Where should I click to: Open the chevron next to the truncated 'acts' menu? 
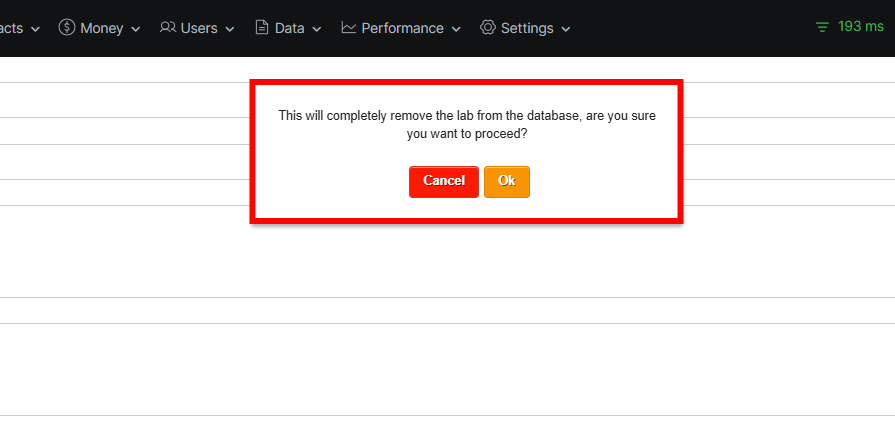pos(35,29)
